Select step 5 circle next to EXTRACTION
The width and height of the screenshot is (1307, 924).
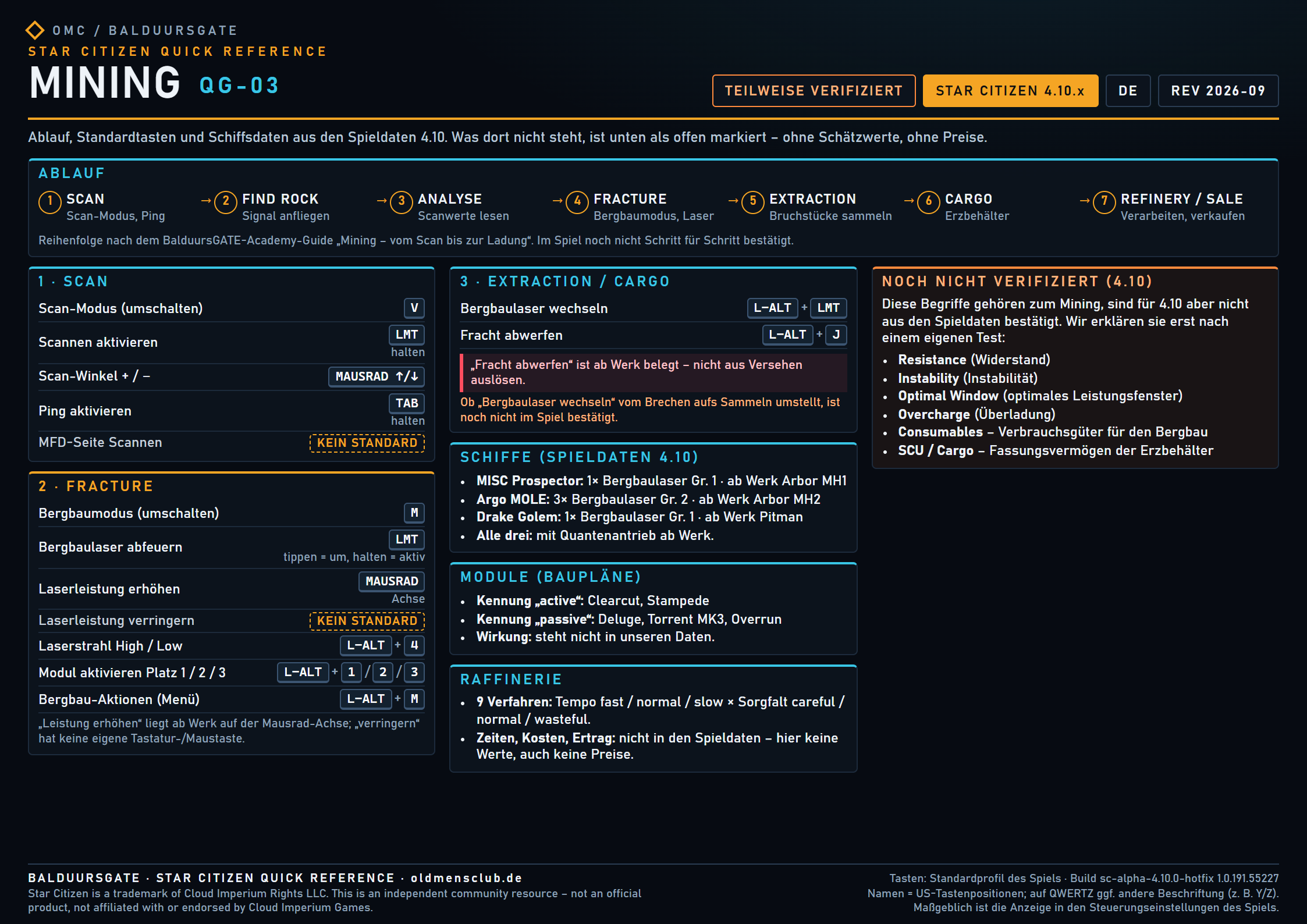pos(753,202)
